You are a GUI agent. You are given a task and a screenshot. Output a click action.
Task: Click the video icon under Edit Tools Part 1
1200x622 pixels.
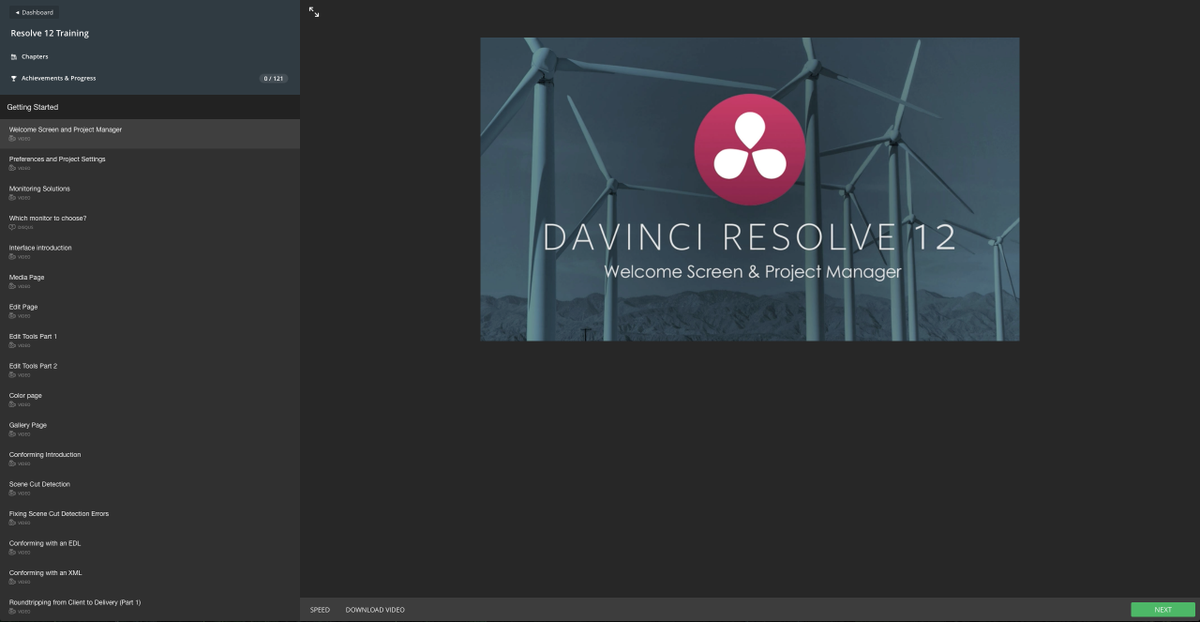coord(12,345)
